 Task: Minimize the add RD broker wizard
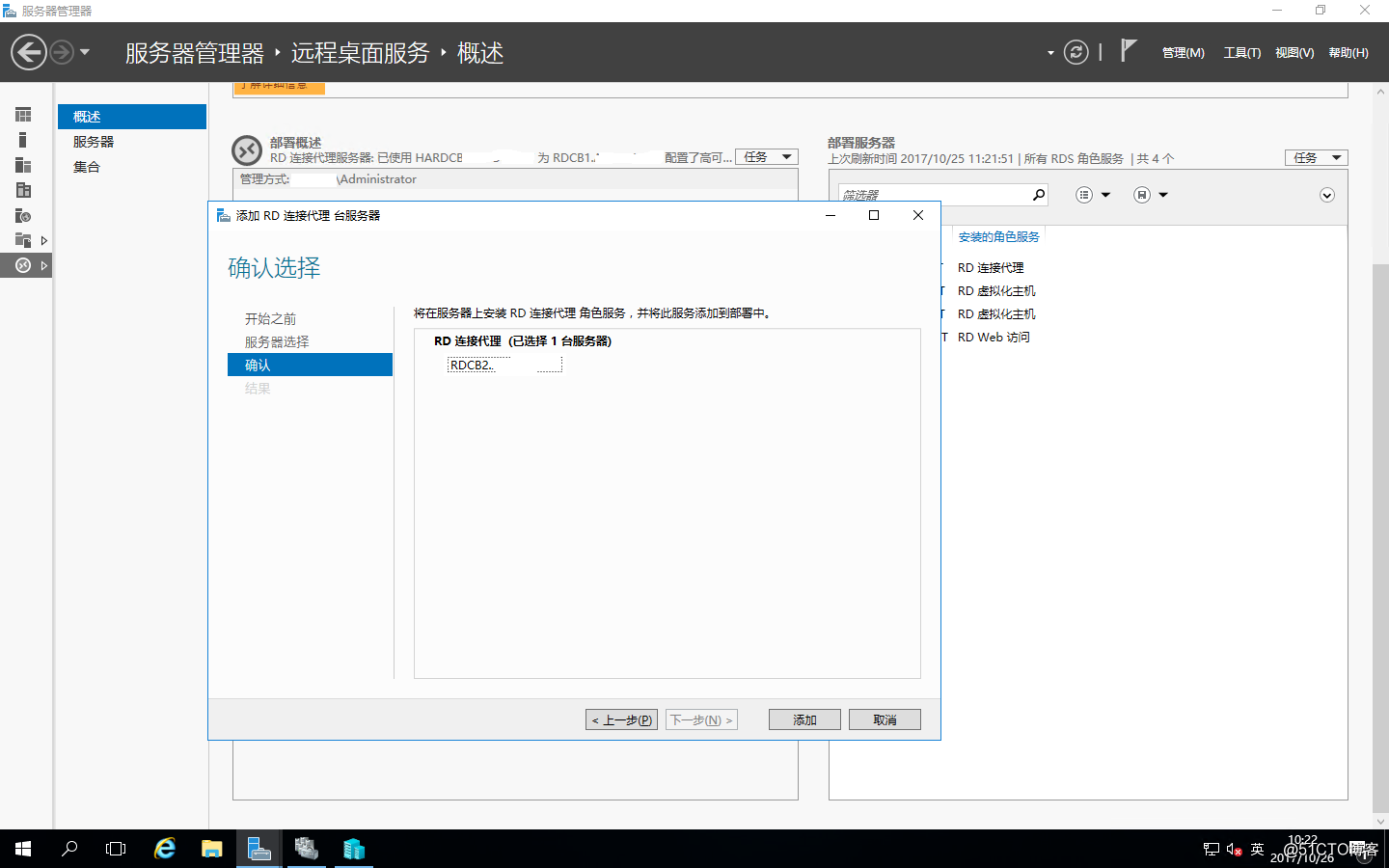[x=830, y=215]
